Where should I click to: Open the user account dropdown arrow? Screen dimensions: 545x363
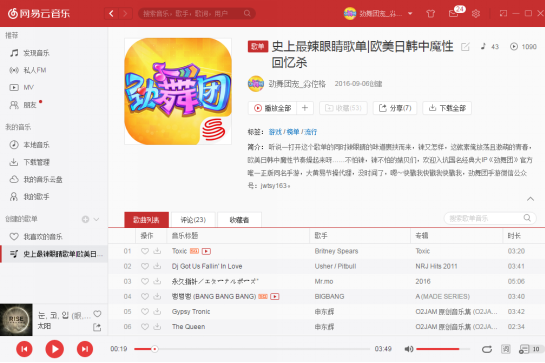tap(410, 14)
